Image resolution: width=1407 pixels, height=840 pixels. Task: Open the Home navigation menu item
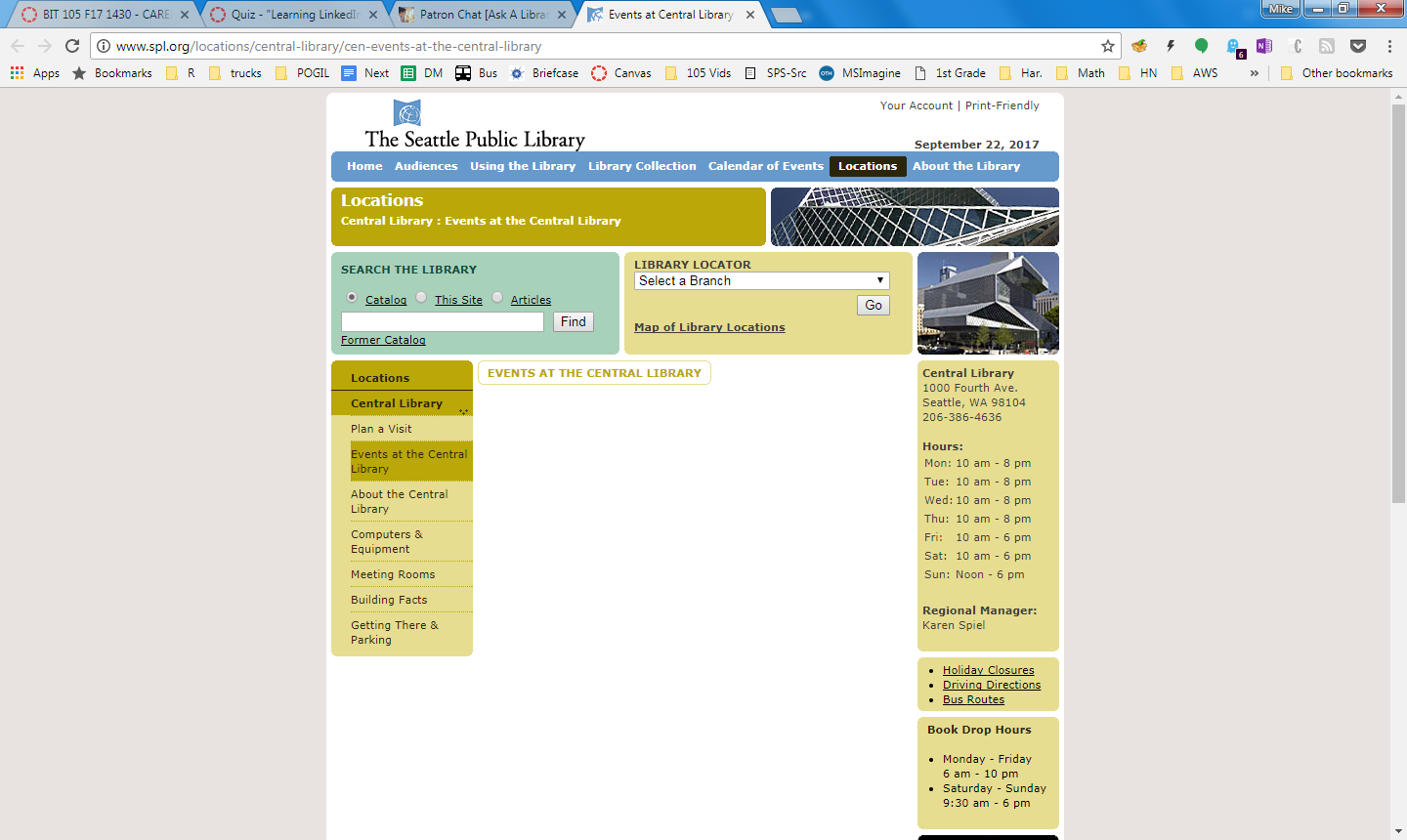click(364, 166)
